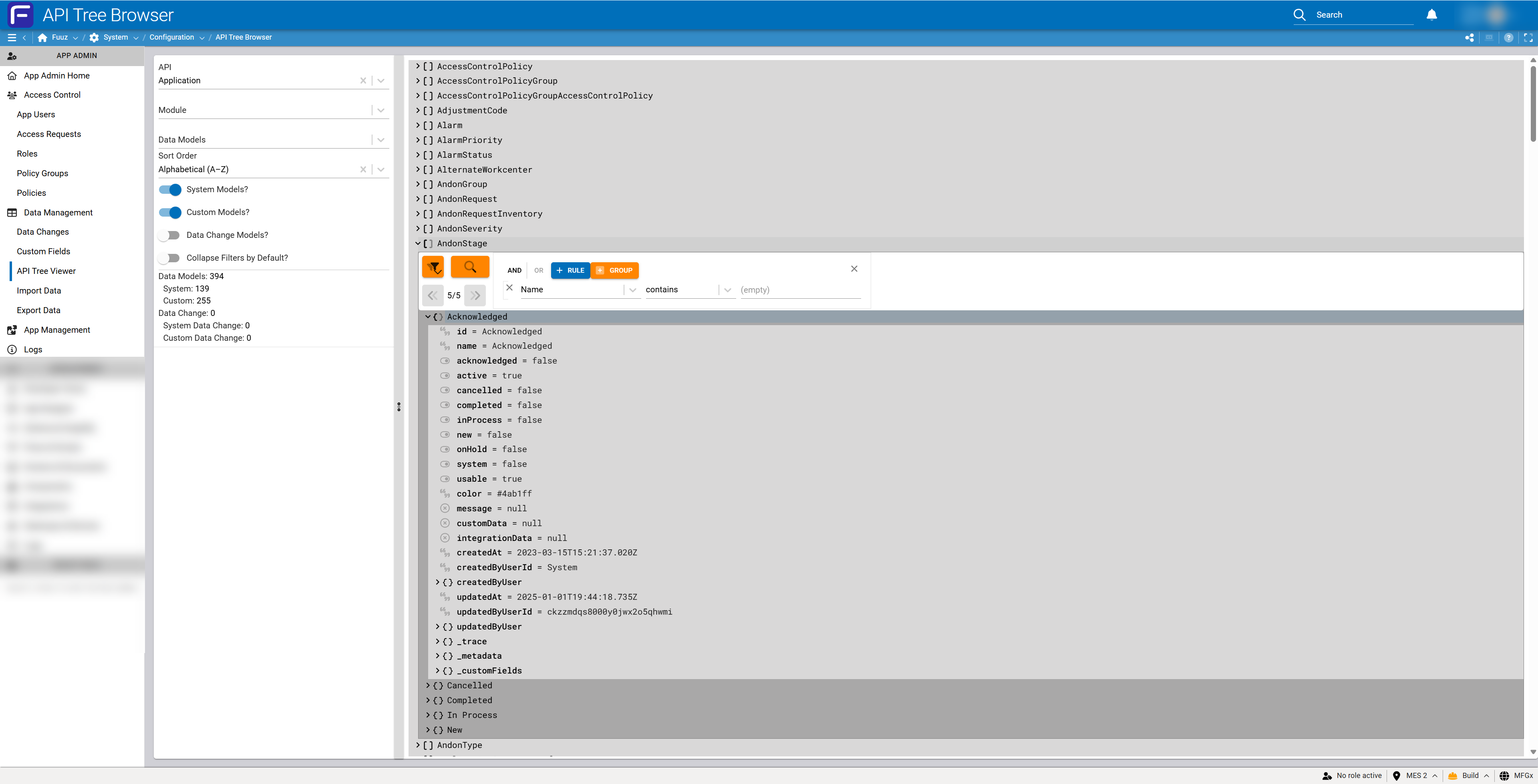Click the panel splitter handle dots

[x=399, y=407]
